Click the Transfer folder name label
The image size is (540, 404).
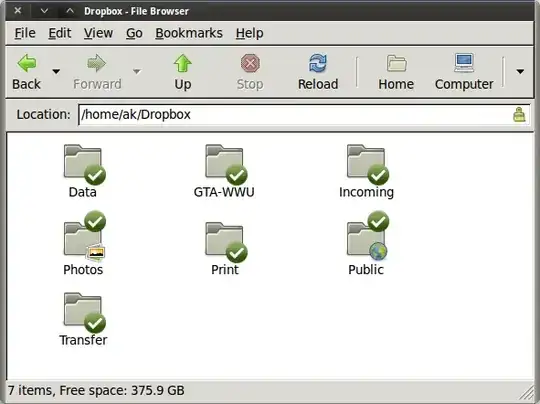click(x=83, y=340)
